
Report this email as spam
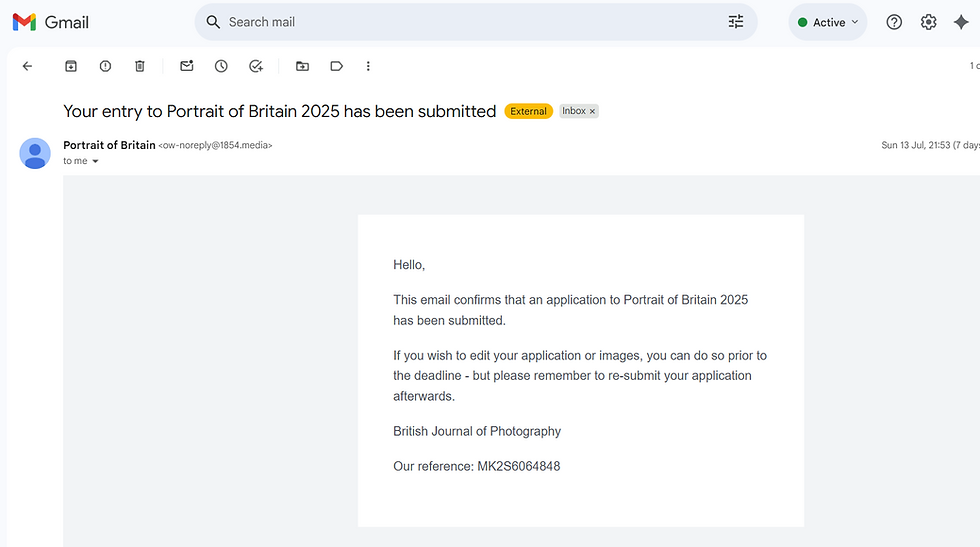coord(105,66)
